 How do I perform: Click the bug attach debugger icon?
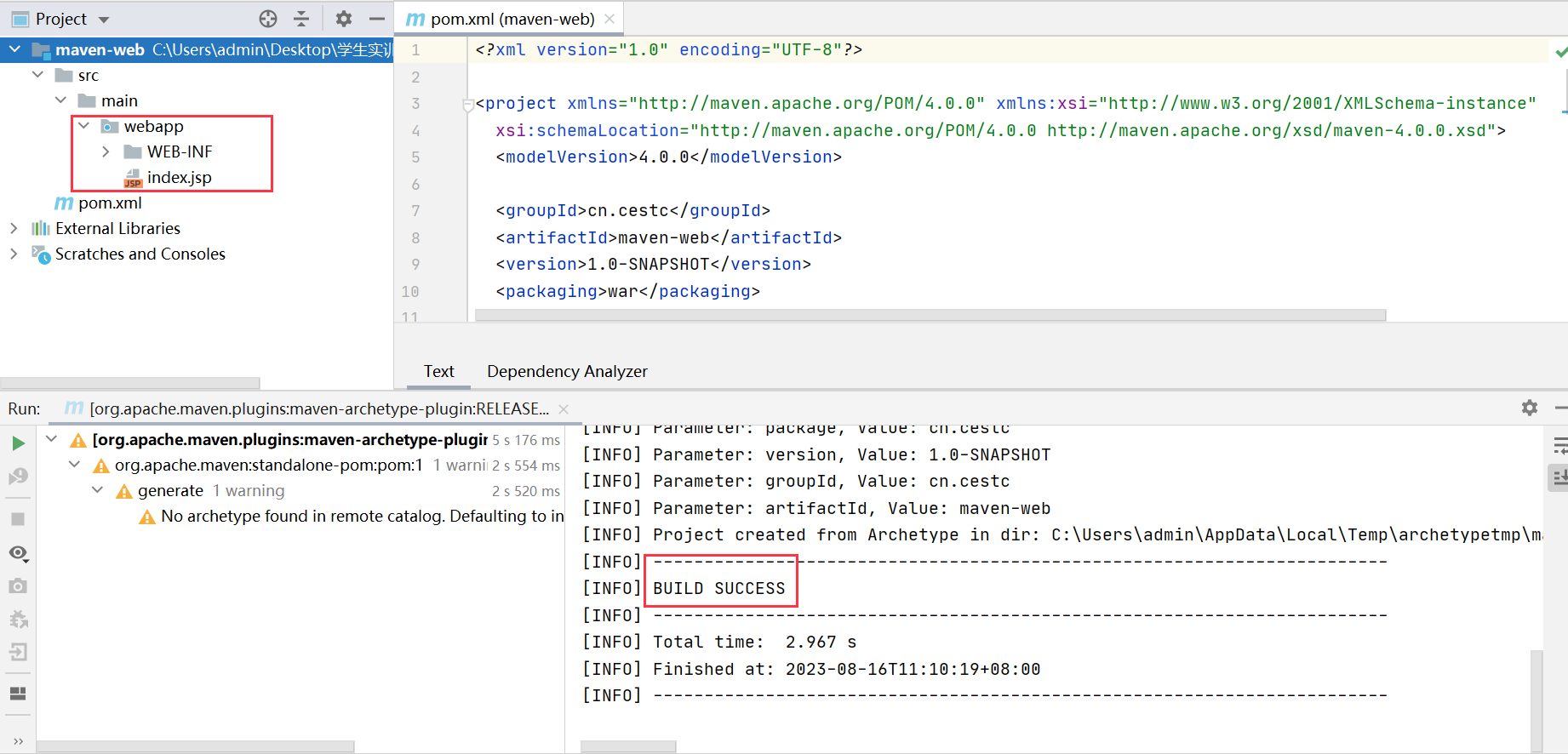18,620
